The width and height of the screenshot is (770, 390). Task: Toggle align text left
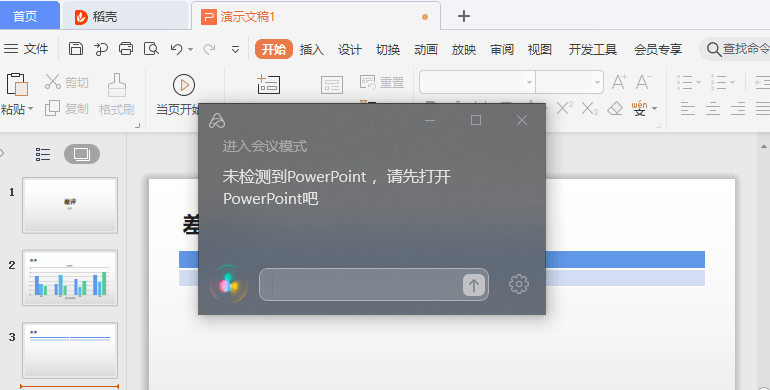688,108
